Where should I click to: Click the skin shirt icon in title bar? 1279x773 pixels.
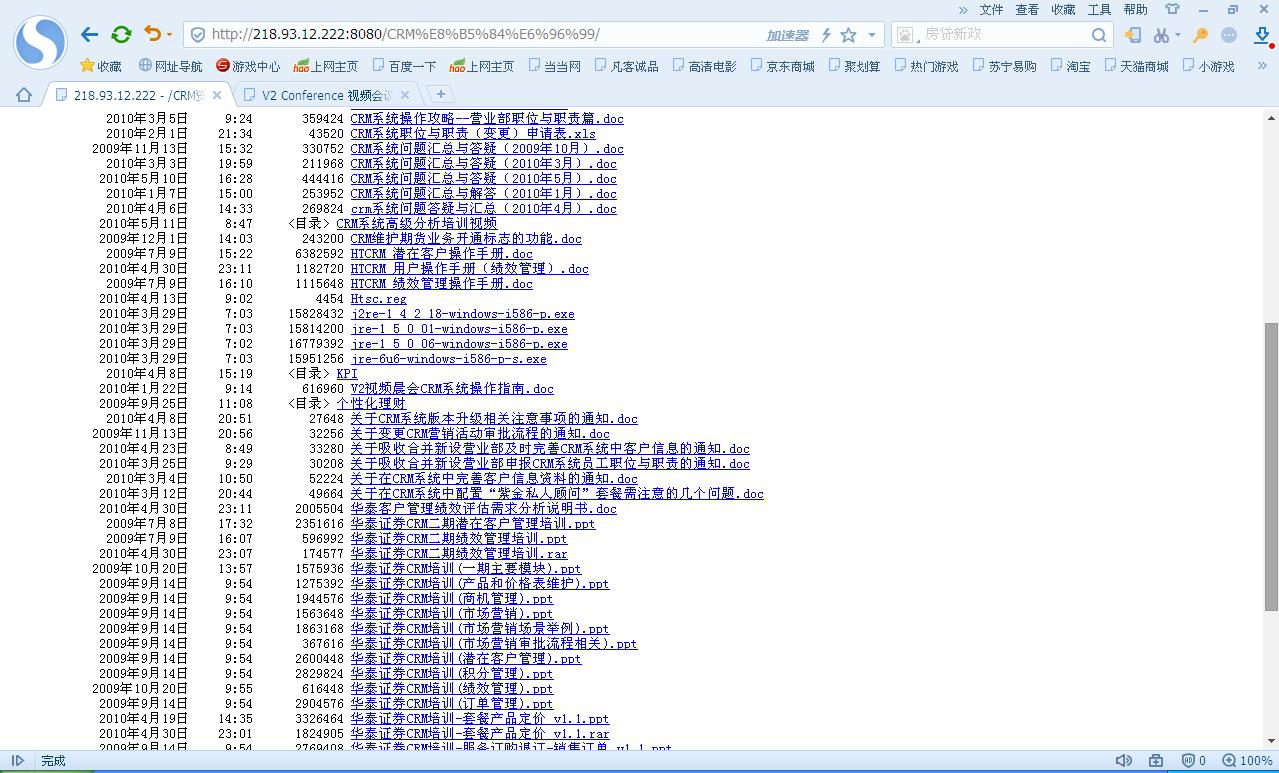(x=1172, y=9)
